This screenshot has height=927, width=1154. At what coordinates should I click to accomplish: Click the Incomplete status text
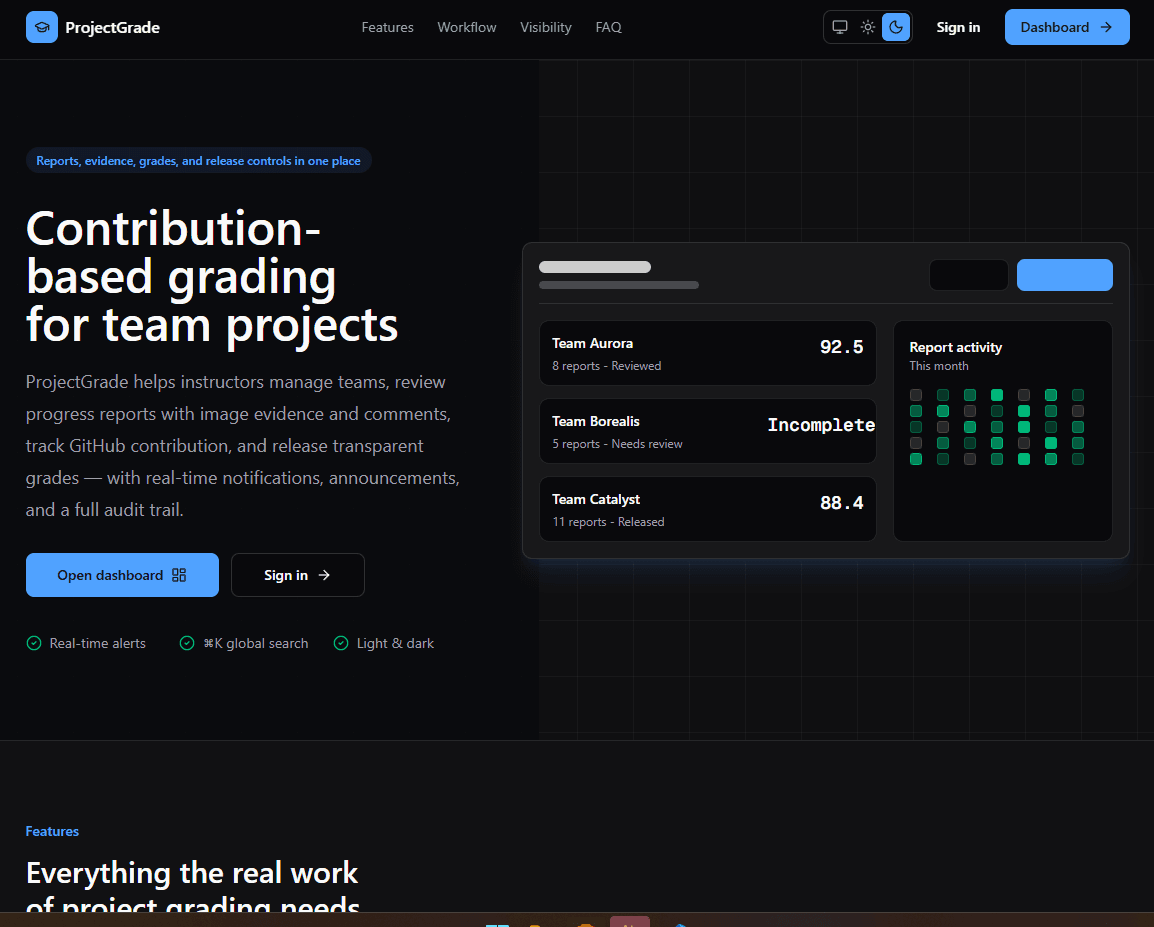click(x=821, y=425)
